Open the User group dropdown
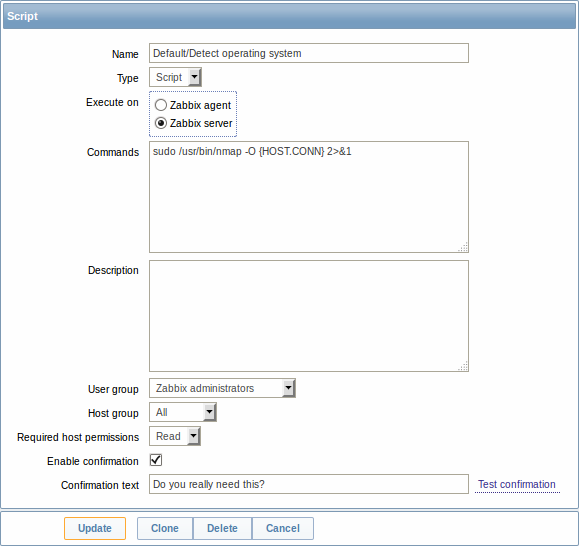579x546 pixels. pyautogui.click(x=222, y=388)
